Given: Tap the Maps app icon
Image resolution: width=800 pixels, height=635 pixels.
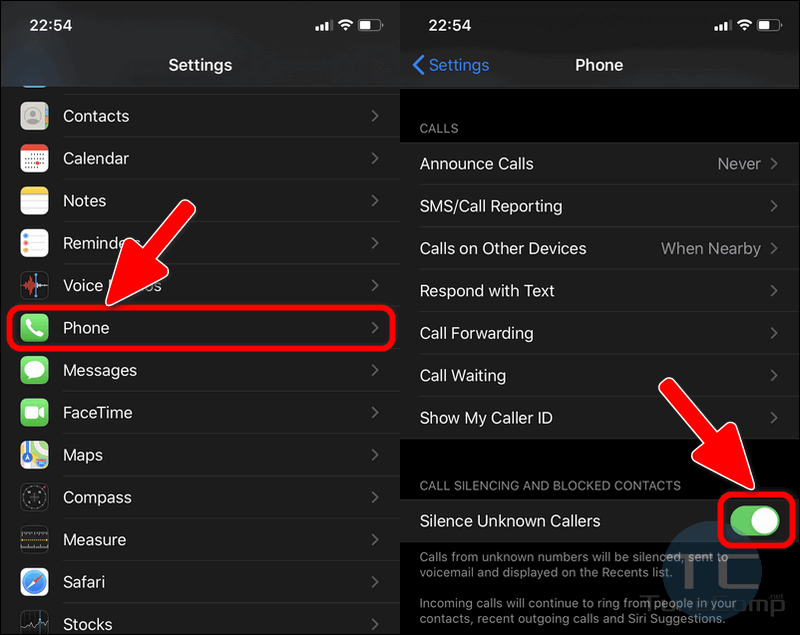Looking at the screenshot, I should (34, 454).
